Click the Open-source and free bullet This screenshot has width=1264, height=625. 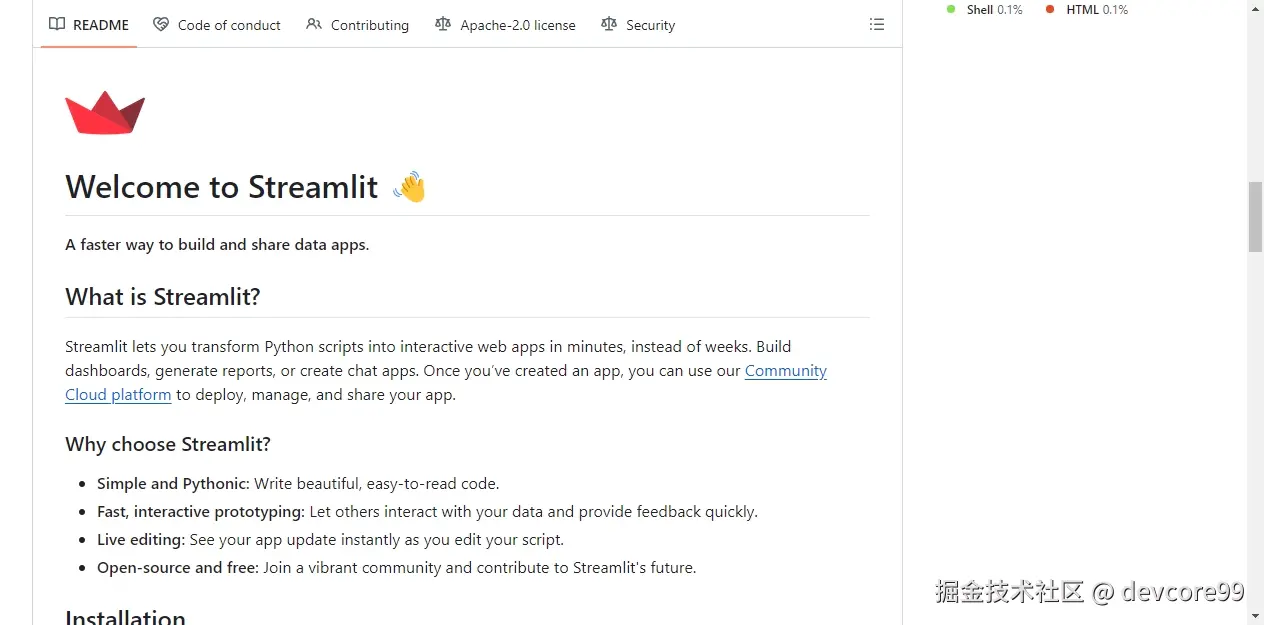pyautogui.click(x=396, y=568)
